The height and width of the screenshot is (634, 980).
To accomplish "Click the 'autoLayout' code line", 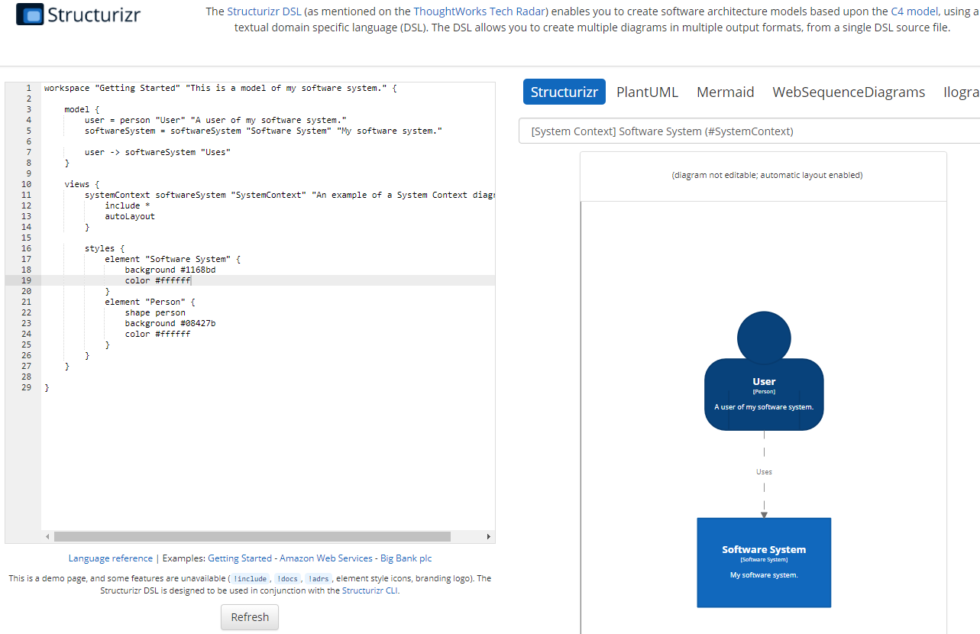I will tap(129, 216).
